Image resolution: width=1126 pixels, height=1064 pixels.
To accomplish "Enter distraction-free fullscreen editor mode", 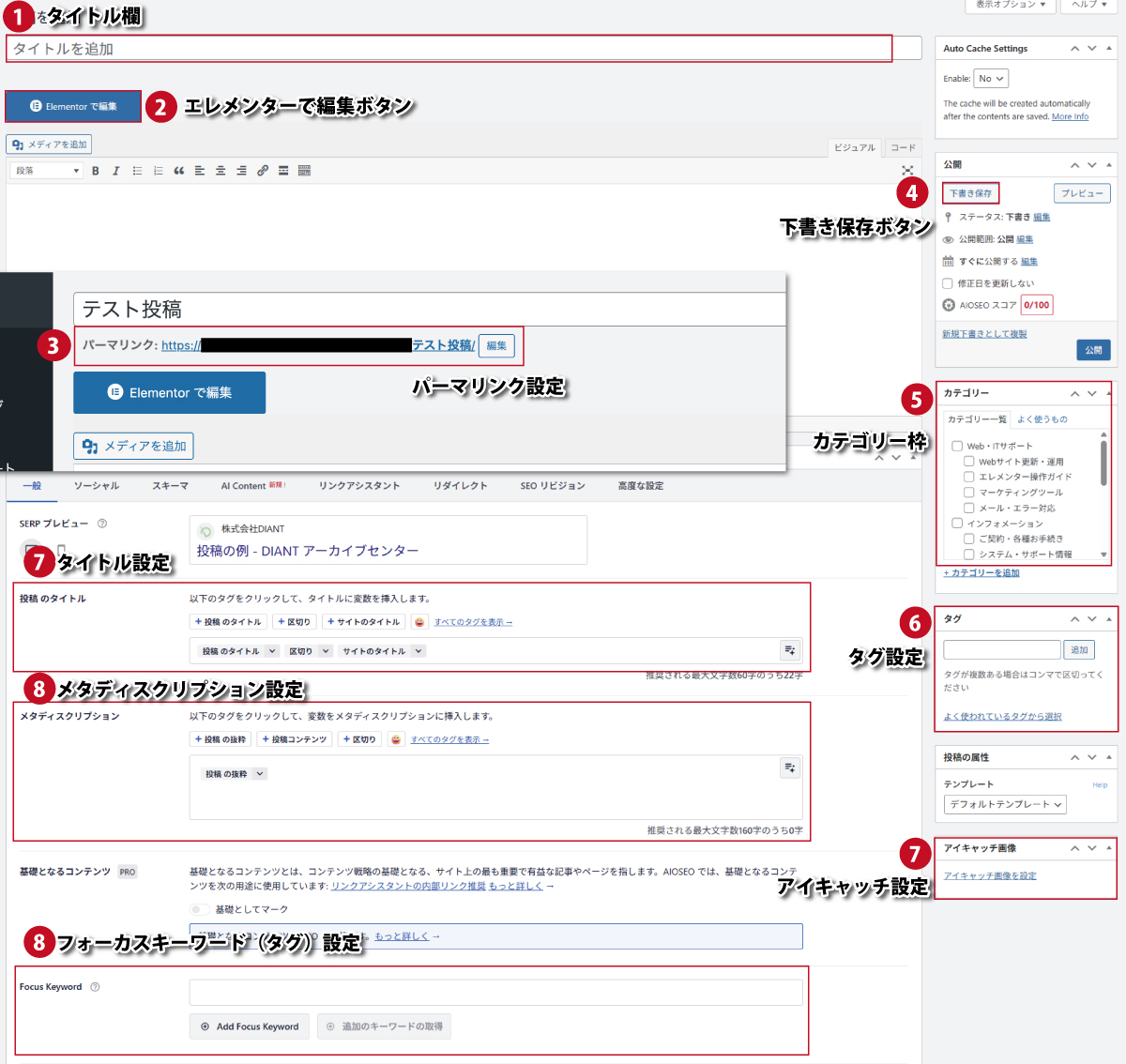I will [907, 171].
